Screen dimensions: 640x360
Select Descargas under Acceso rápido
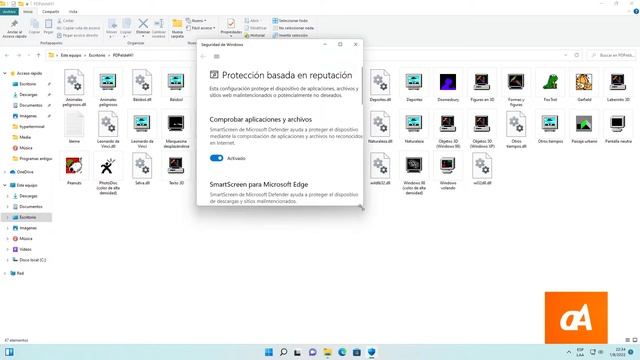(28, 95)
